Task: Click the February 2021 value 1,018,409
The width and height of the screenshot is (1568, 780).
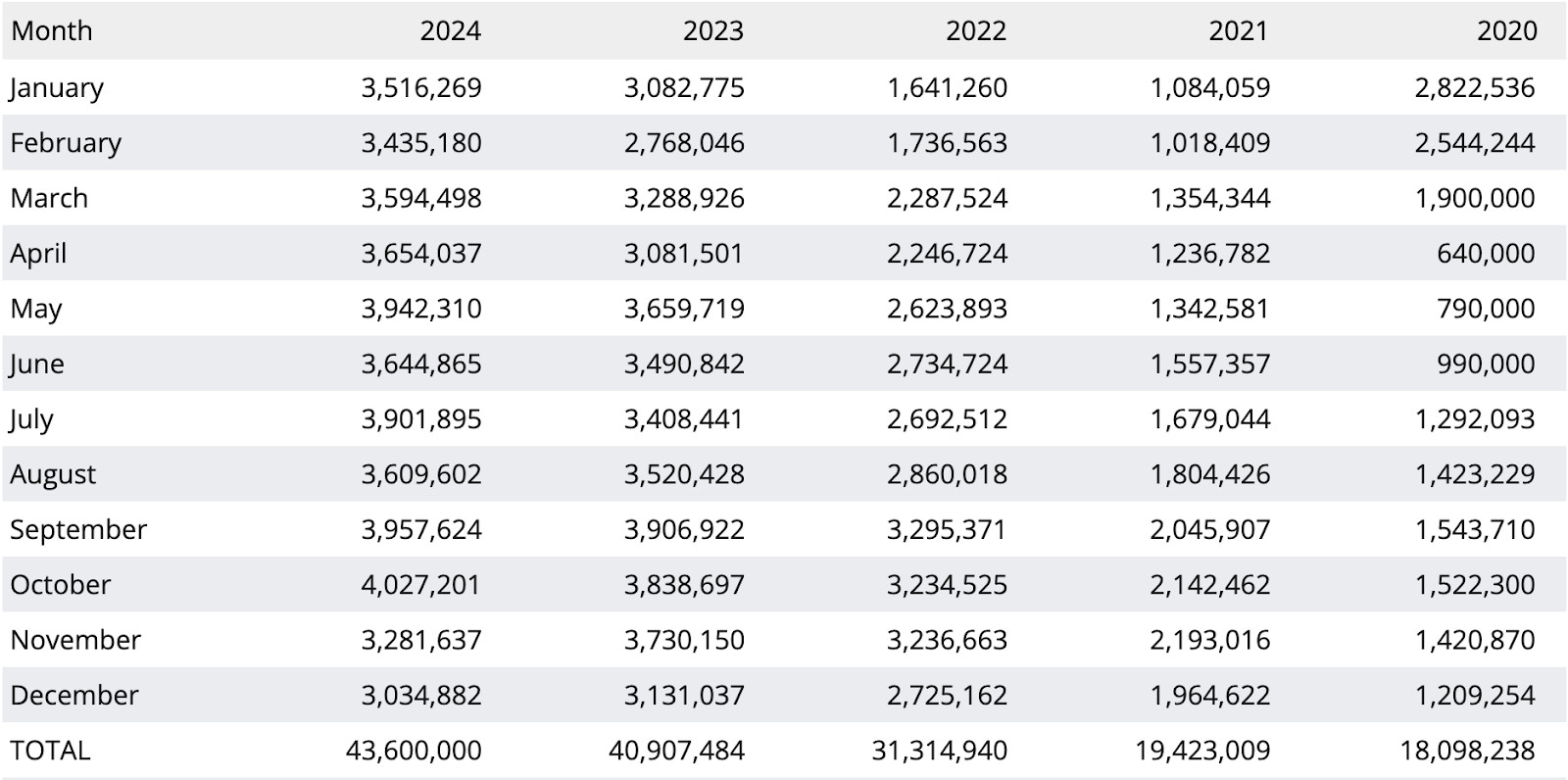Action: [1210, 143]
